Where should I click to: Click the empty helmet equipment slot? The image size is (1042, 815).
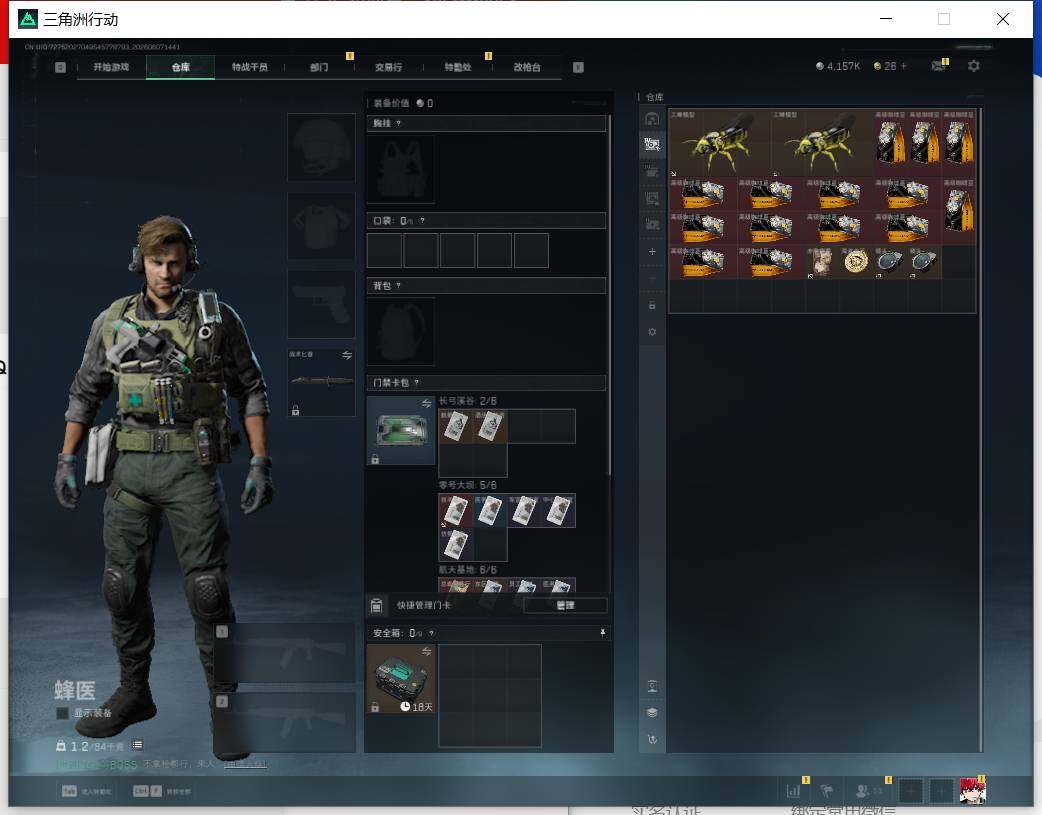tap(321, 148)
